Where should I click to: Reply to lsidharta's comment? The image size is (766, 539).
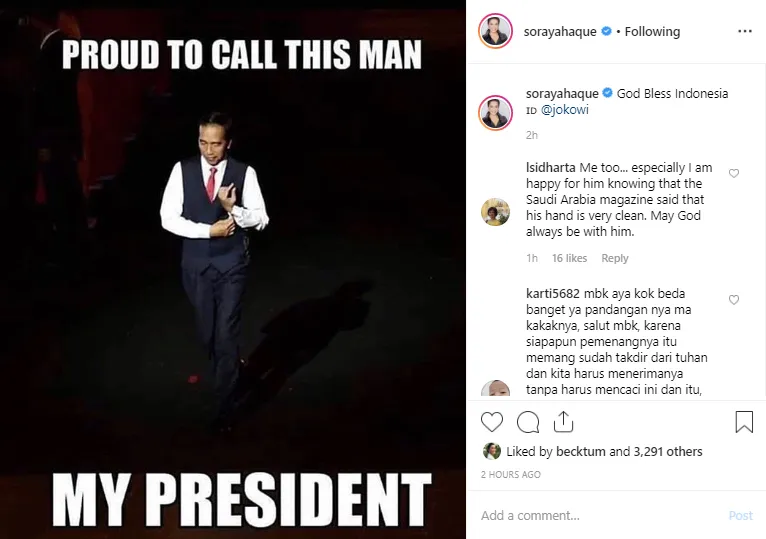(614, 258)
